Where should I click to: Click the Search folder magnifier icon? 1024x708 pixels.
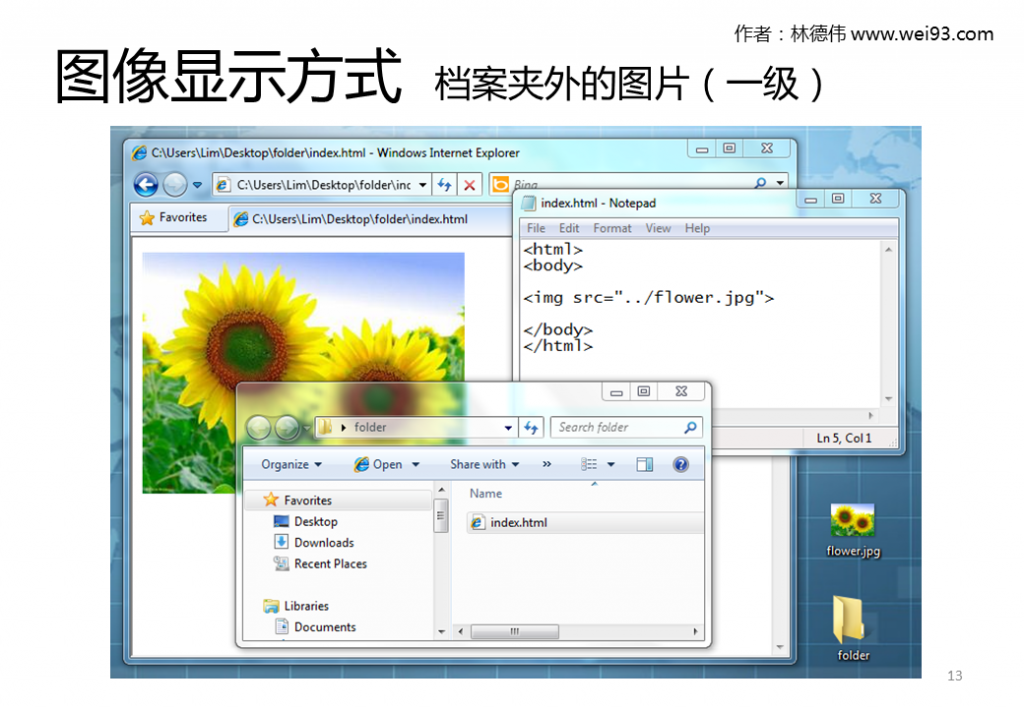point(690,427)
